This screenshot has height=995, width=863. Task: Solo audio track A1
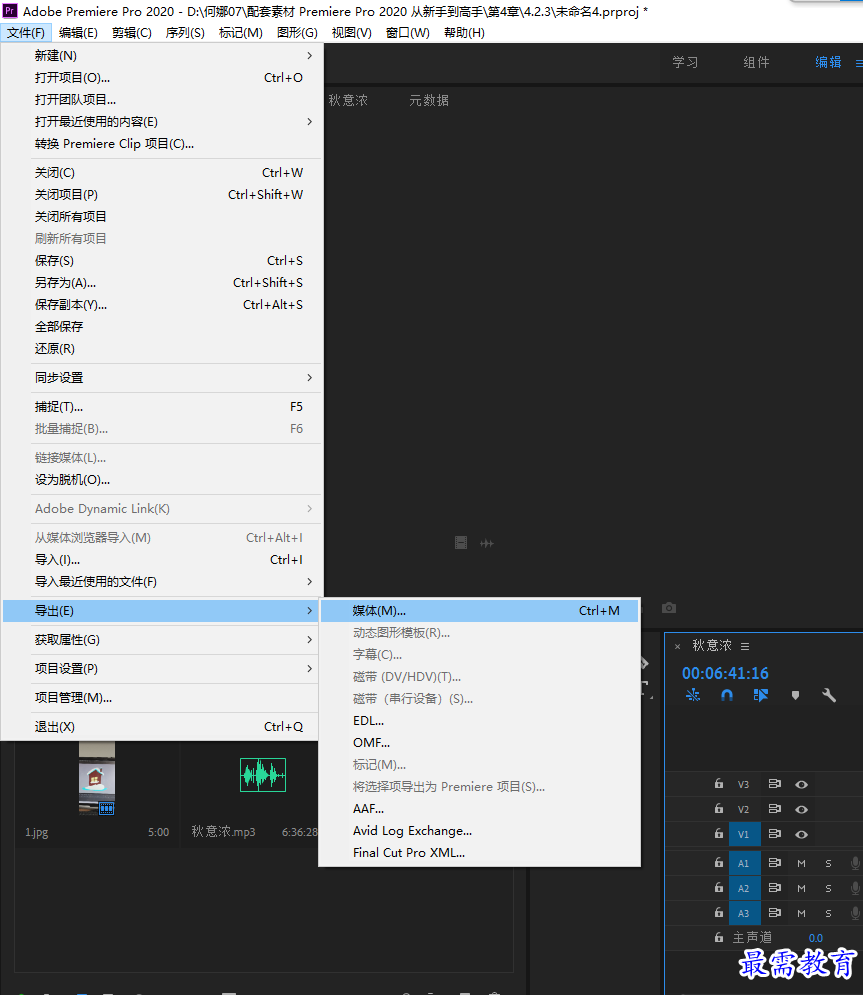[x=828, y=863]
